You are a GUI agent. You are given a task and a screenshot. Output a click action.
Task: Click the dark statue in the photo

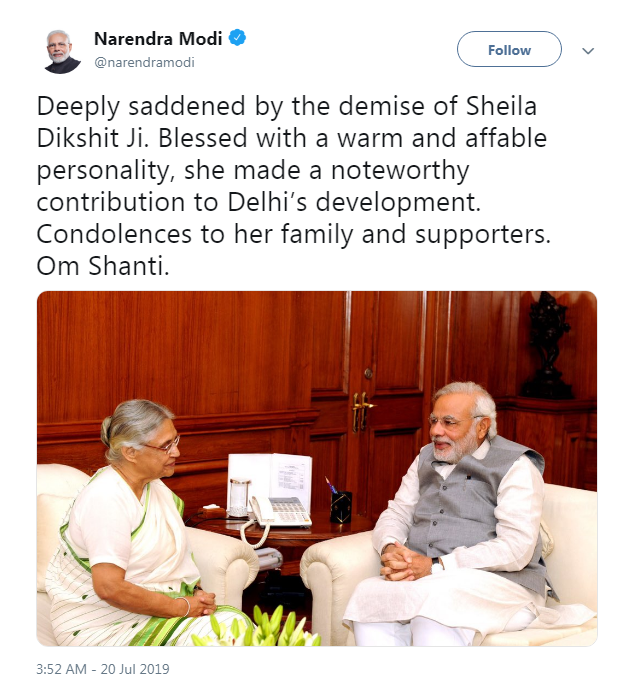547,346
